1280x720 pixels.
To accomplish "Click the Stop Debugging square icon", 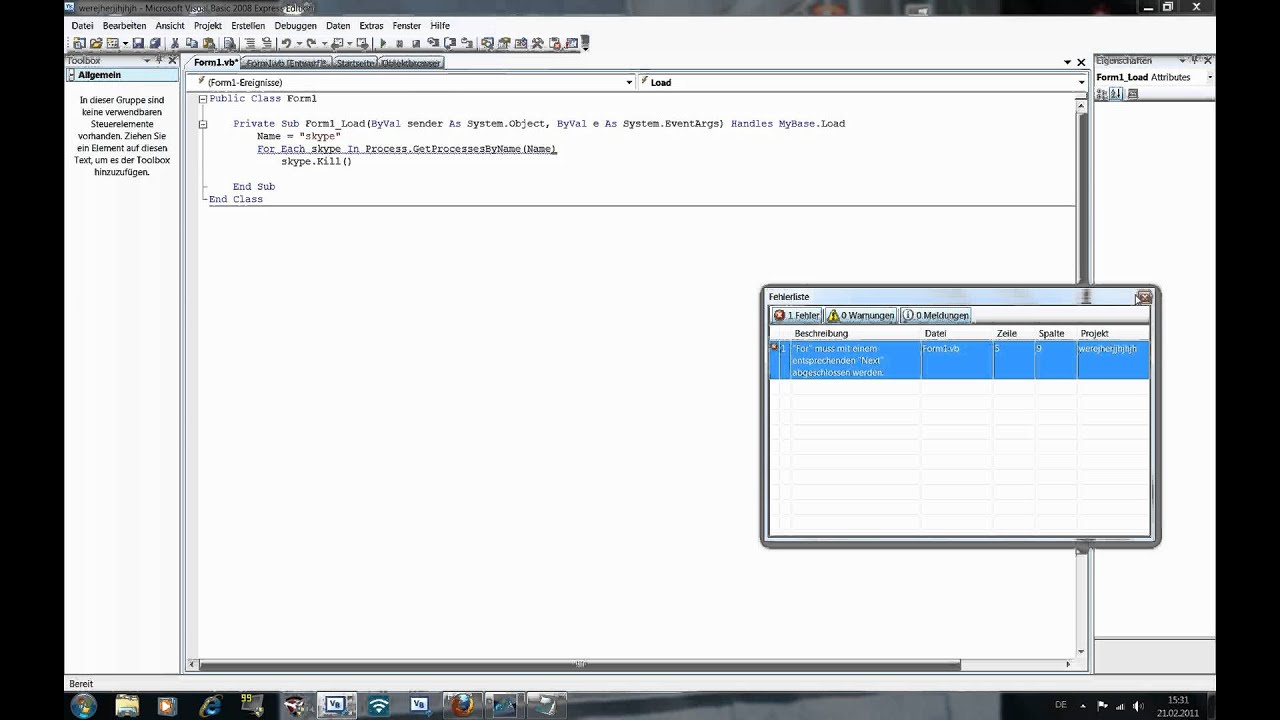I will click(x=416, y=43).
